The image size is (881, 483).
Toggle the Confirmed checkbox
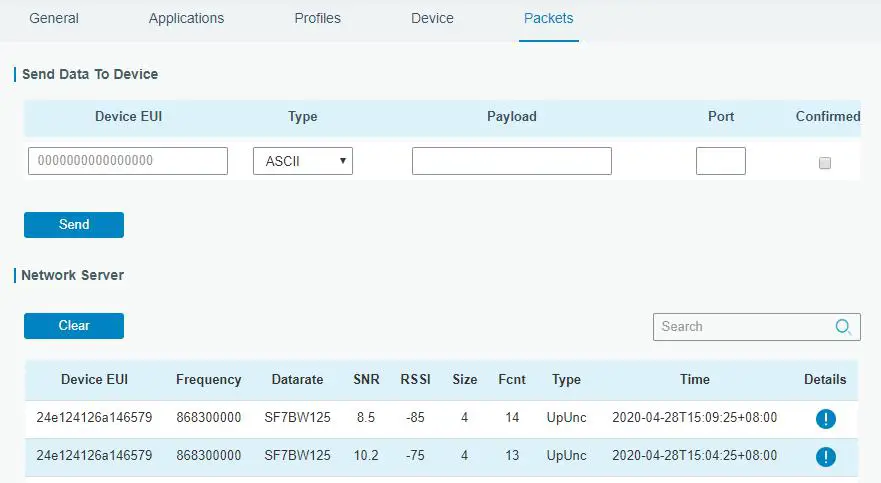[824, 163]
